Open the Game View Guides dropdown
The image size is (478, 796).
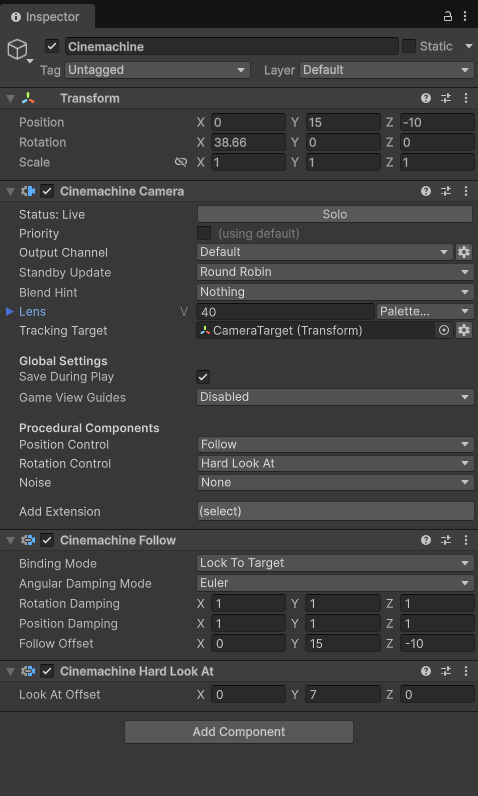point(335,397)
